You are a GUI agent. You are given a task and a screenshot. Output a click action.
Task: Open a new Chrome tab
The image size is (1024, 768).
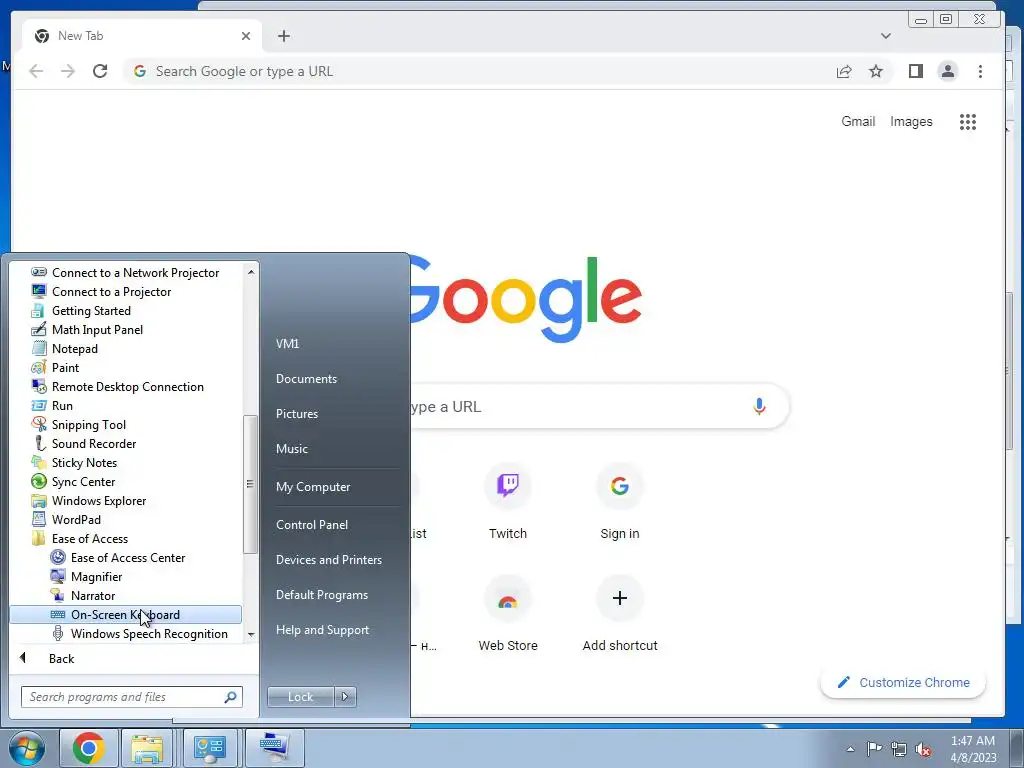(283, 36)
